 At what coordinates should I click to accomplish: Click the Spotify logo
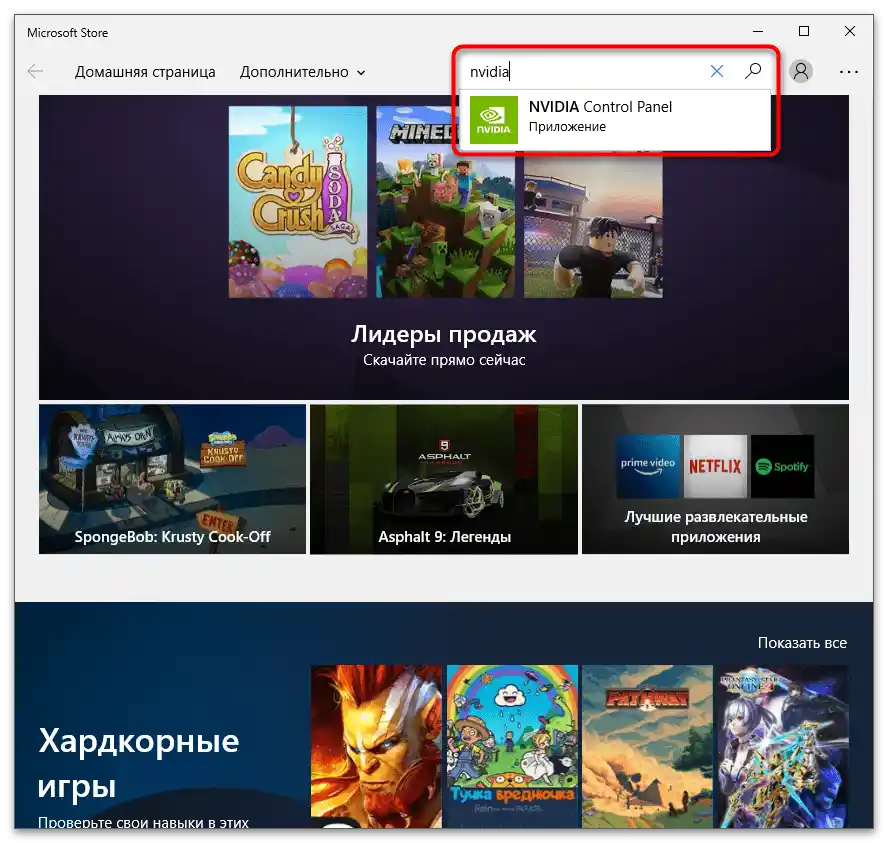tap(783, 467)
